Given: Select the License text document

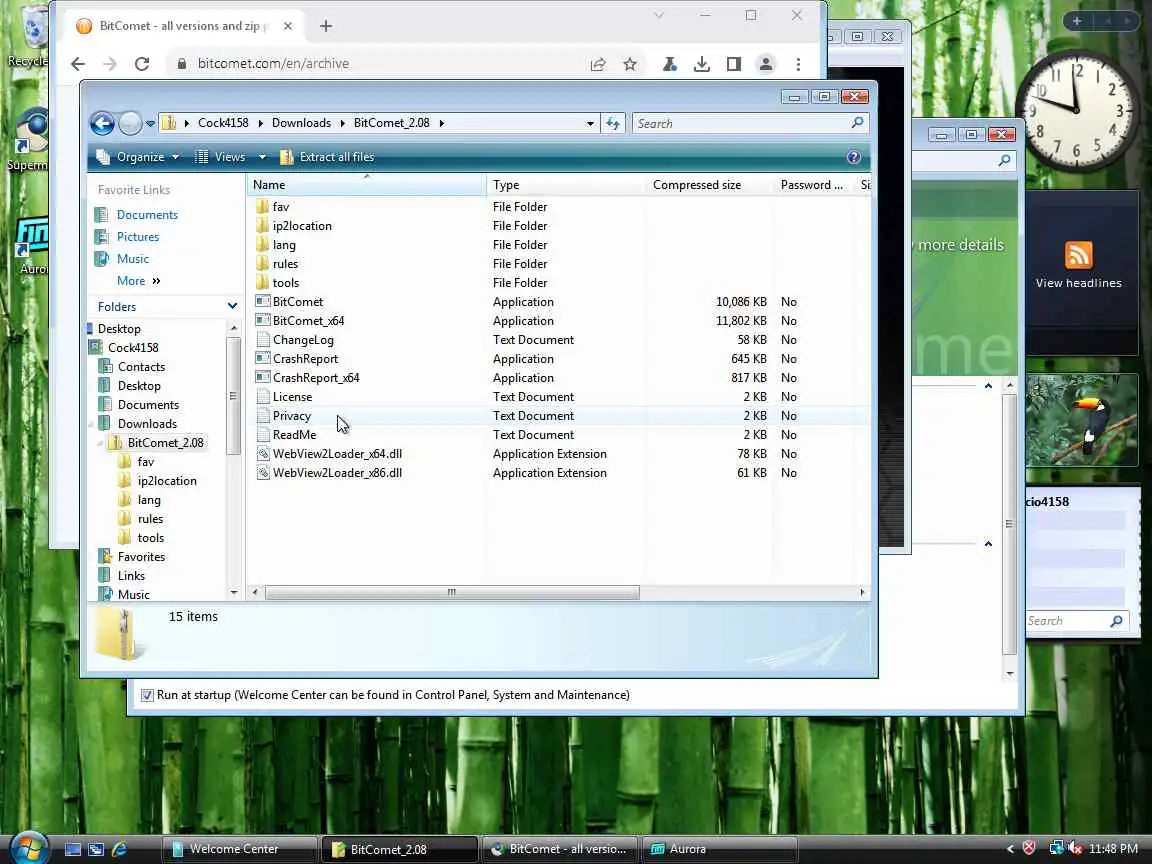Looking at the screenshot, I should tap(292, 397).
